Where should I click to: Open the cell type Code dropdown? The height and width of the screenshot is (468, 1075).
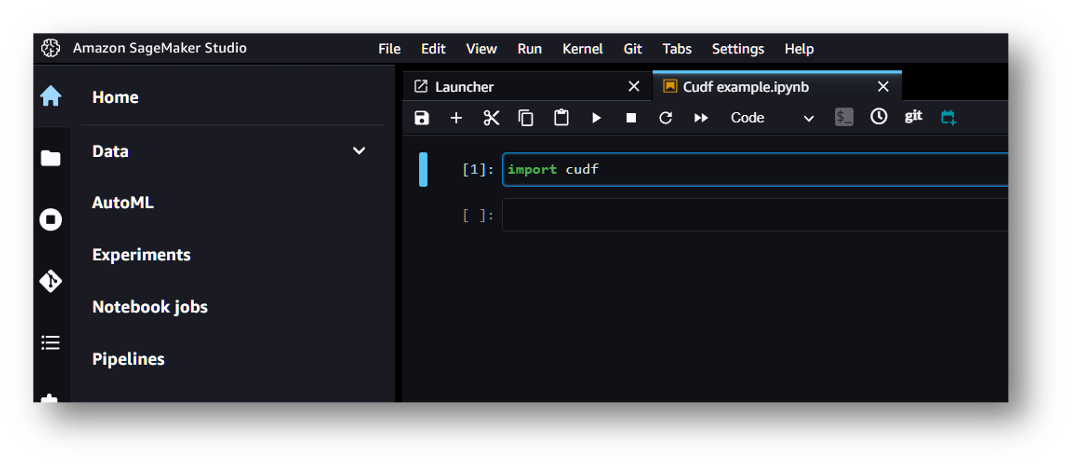tap(772, 118)
